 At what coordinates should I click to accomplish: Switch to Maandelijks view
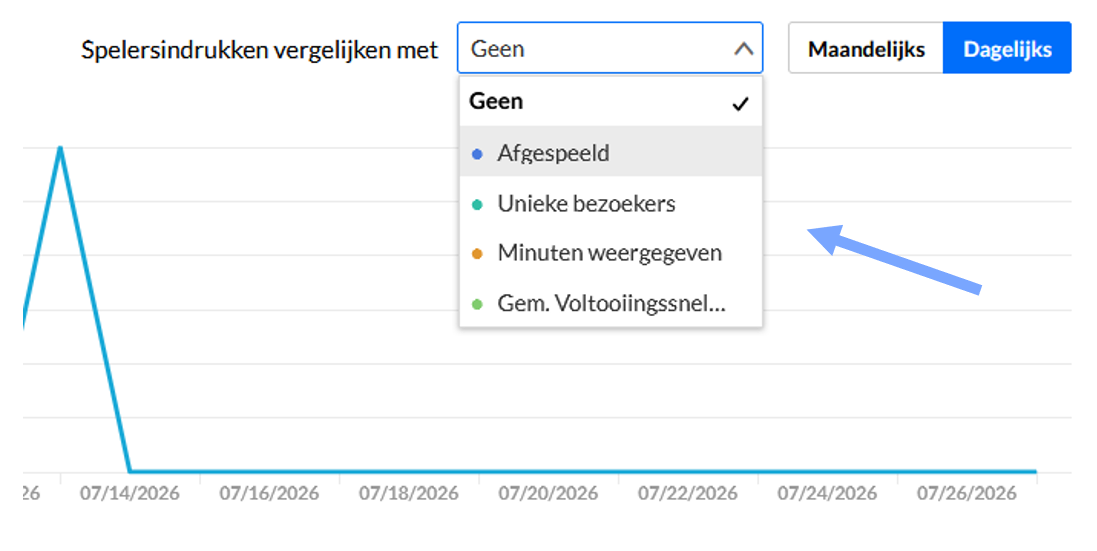[x=866, y=48]
